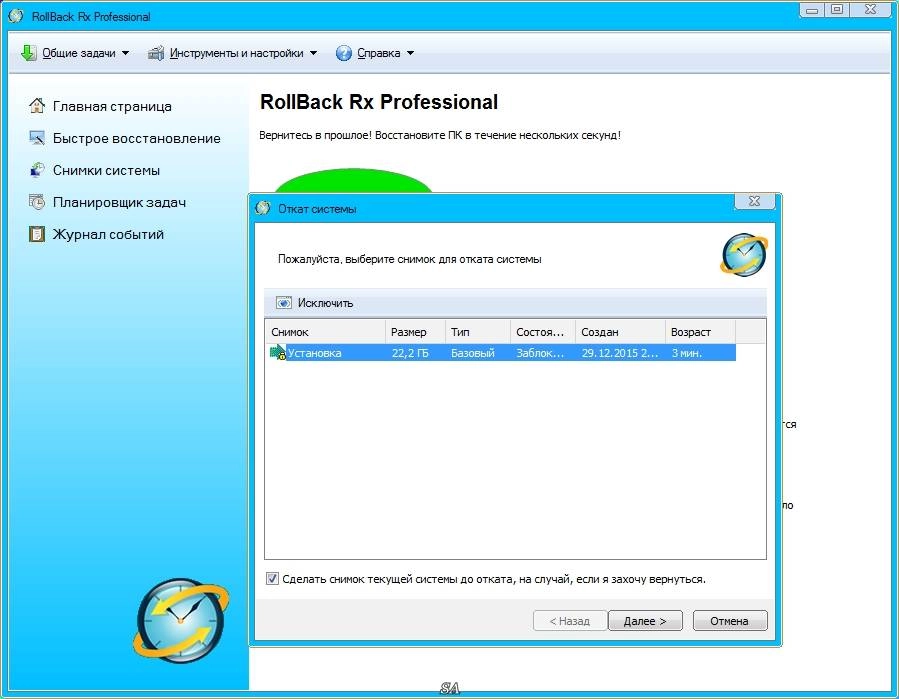899x699 pixels.
Task: Click the 22,2 ГБ size cell
Action: coord(410,353)
